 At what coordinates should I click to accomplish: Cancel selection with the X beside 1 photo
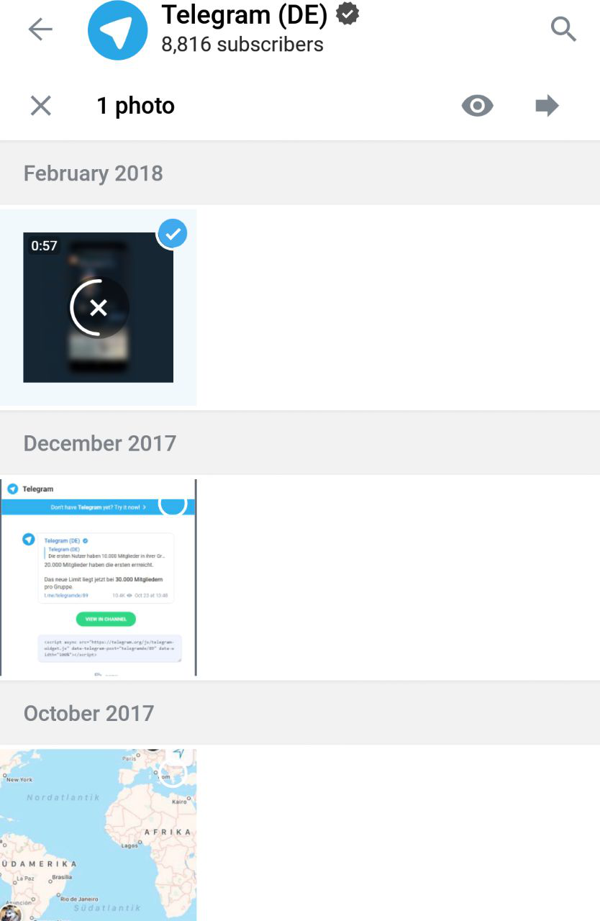[41, 106]
